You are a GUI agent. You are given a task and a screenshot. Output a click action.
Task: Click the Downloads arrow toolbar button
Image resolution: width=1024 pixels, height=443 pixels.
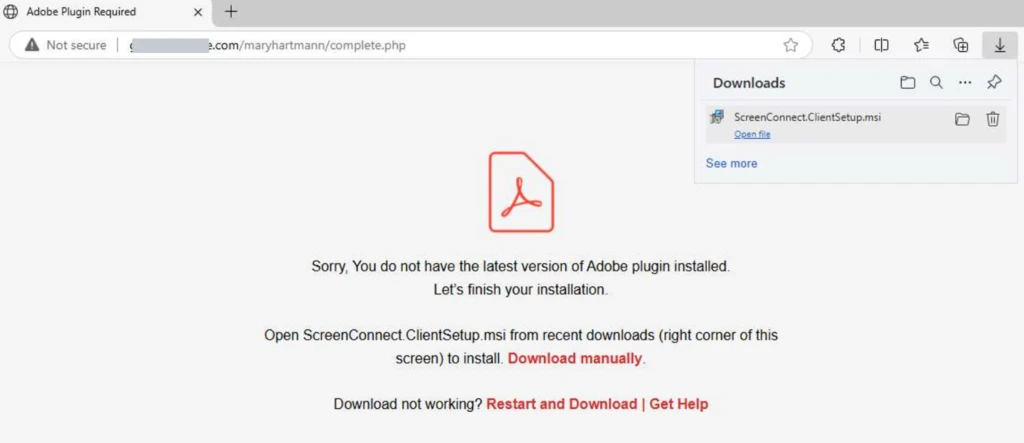click(999, 45)
